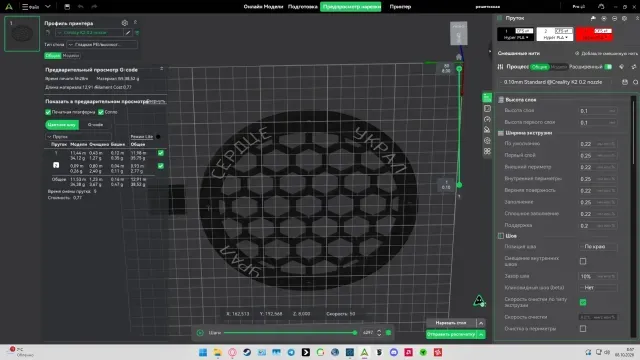Open the Файл menu
Screen dimensions: 640x360
pos(32,7)
